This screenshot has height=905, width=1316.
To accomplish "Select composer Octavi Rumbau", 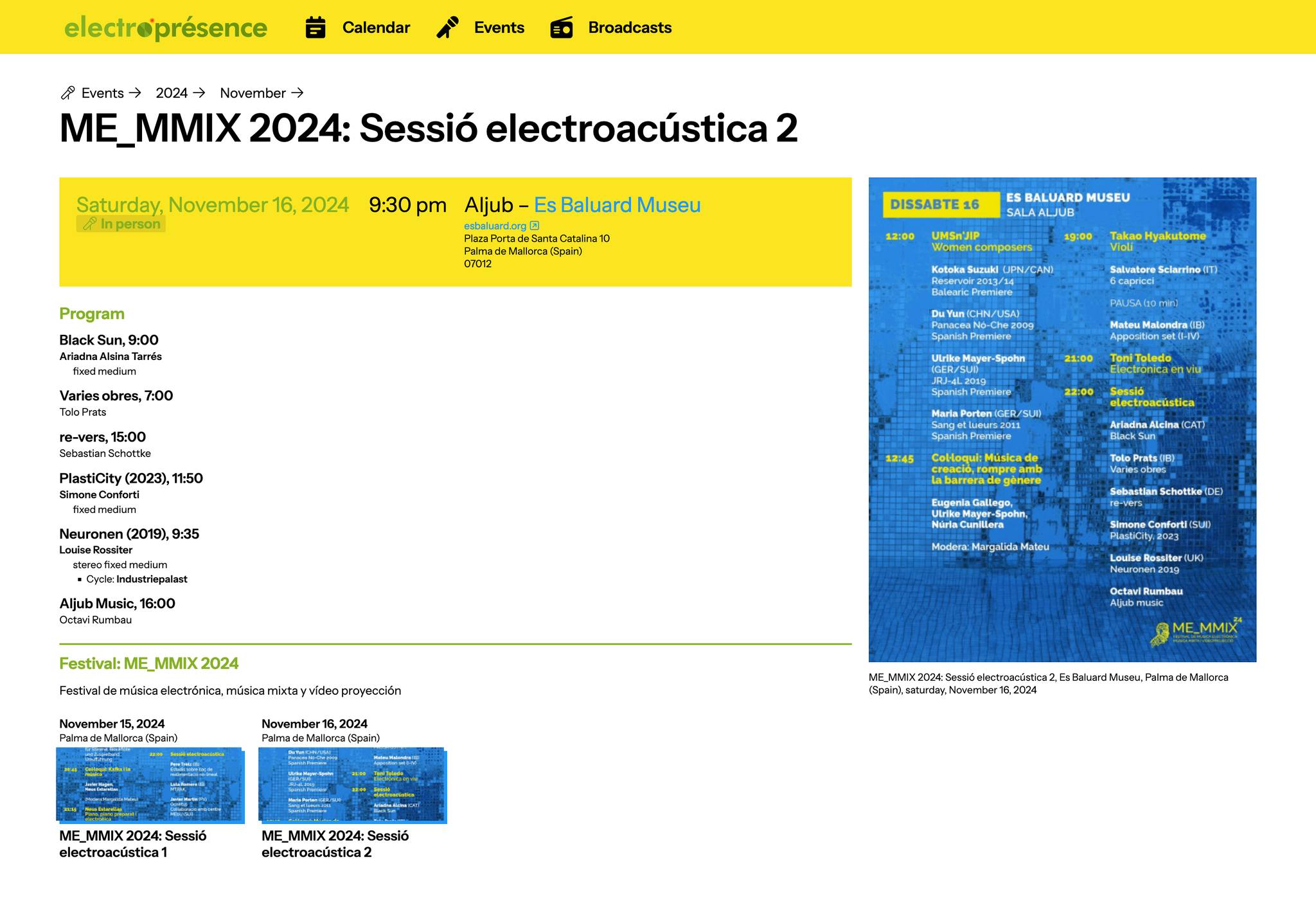I will click(x=96, y=620).
